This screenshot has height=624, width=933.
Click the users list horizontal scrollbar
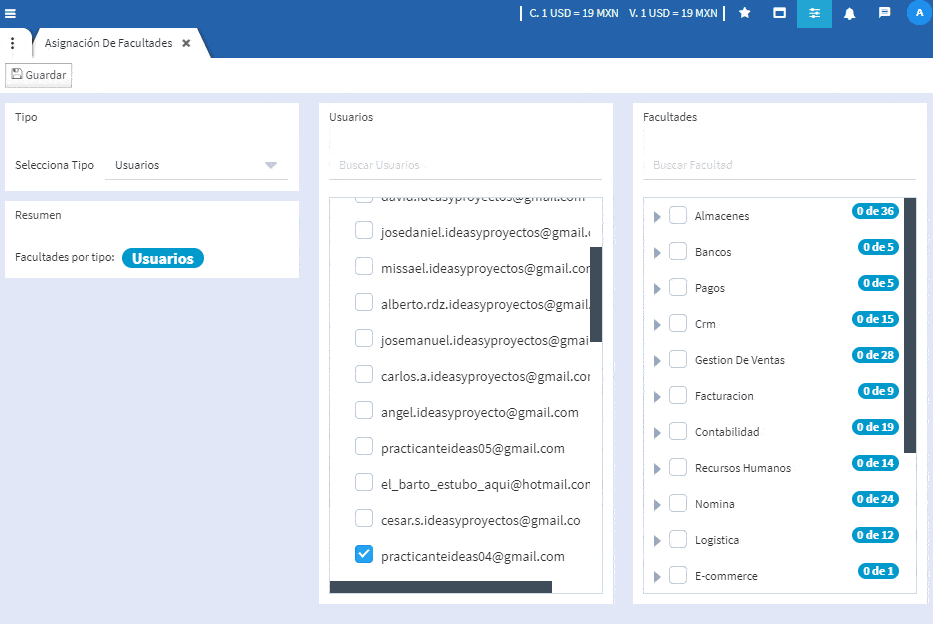[440, 587]
